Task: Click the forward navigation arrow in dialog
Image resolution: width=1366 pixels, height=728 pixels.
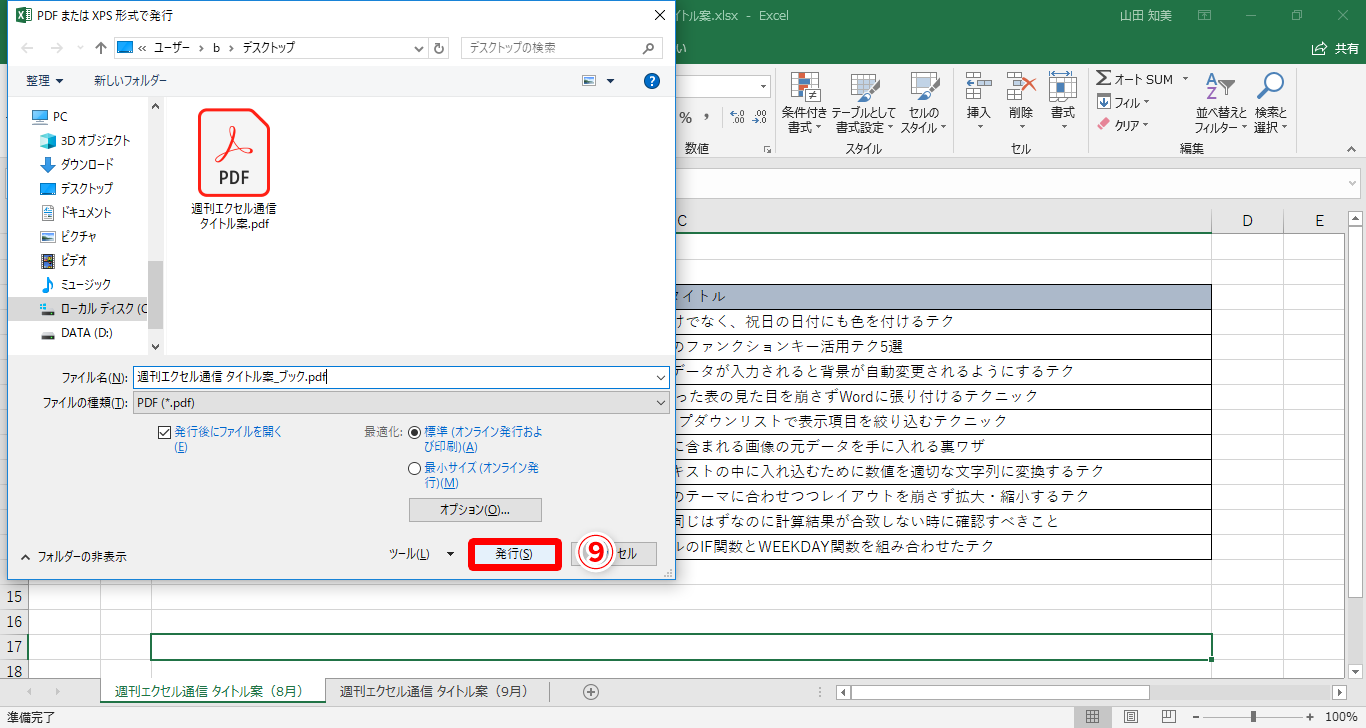Action: pyautogui.click(x=56, y=48)
